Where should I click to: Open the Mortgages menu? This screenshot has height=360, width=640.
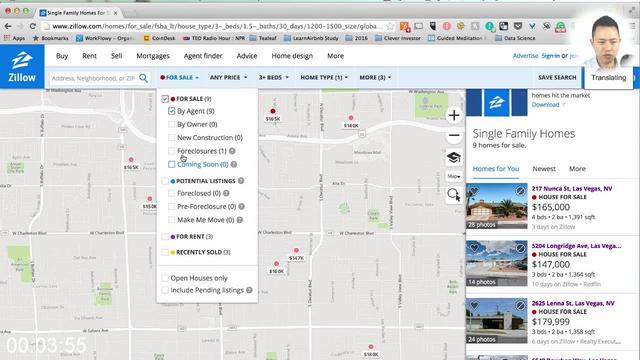(x=153, y=56)
